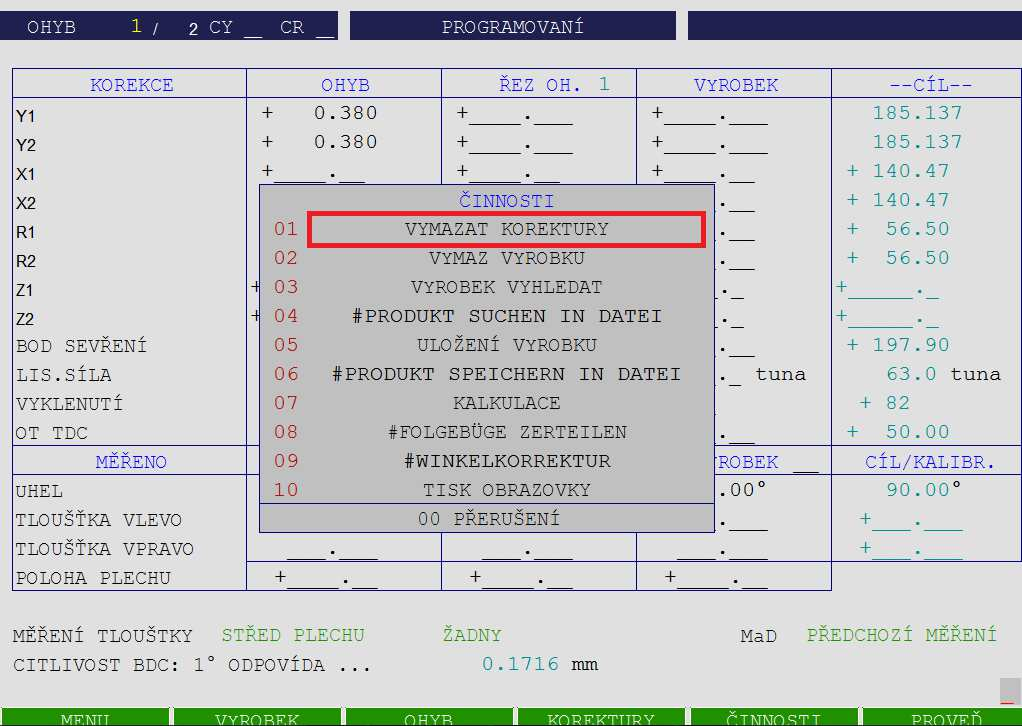
Task: Click the MENU softkey at the bottom
Action: [85, 717]
